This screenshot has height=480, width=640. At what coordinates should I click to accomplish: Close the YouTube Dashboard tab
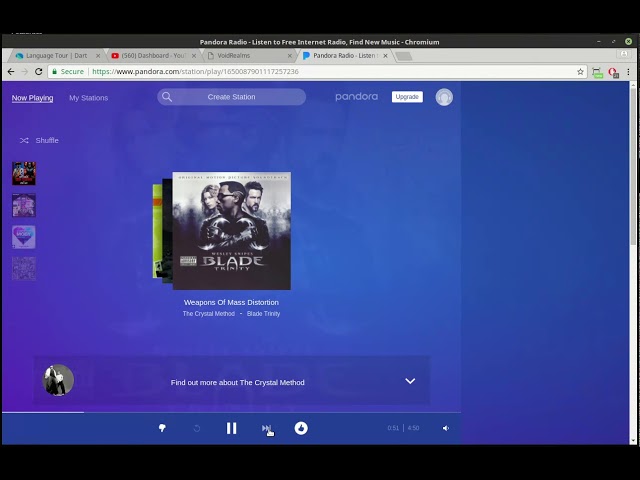(x=194, y=56)
